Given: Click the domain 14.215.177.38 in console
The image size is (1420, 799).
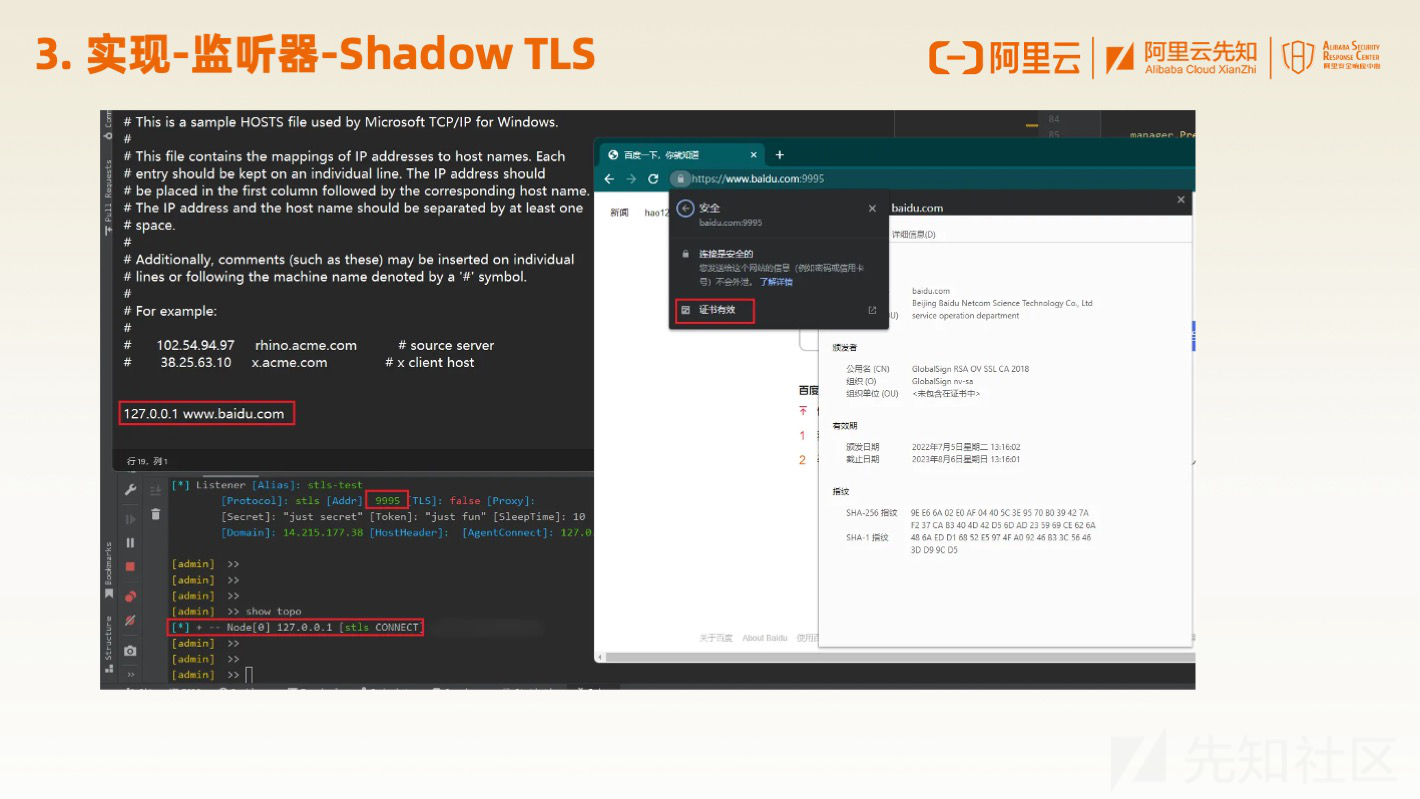Looking at the screenshot, I should click(323, 532).
